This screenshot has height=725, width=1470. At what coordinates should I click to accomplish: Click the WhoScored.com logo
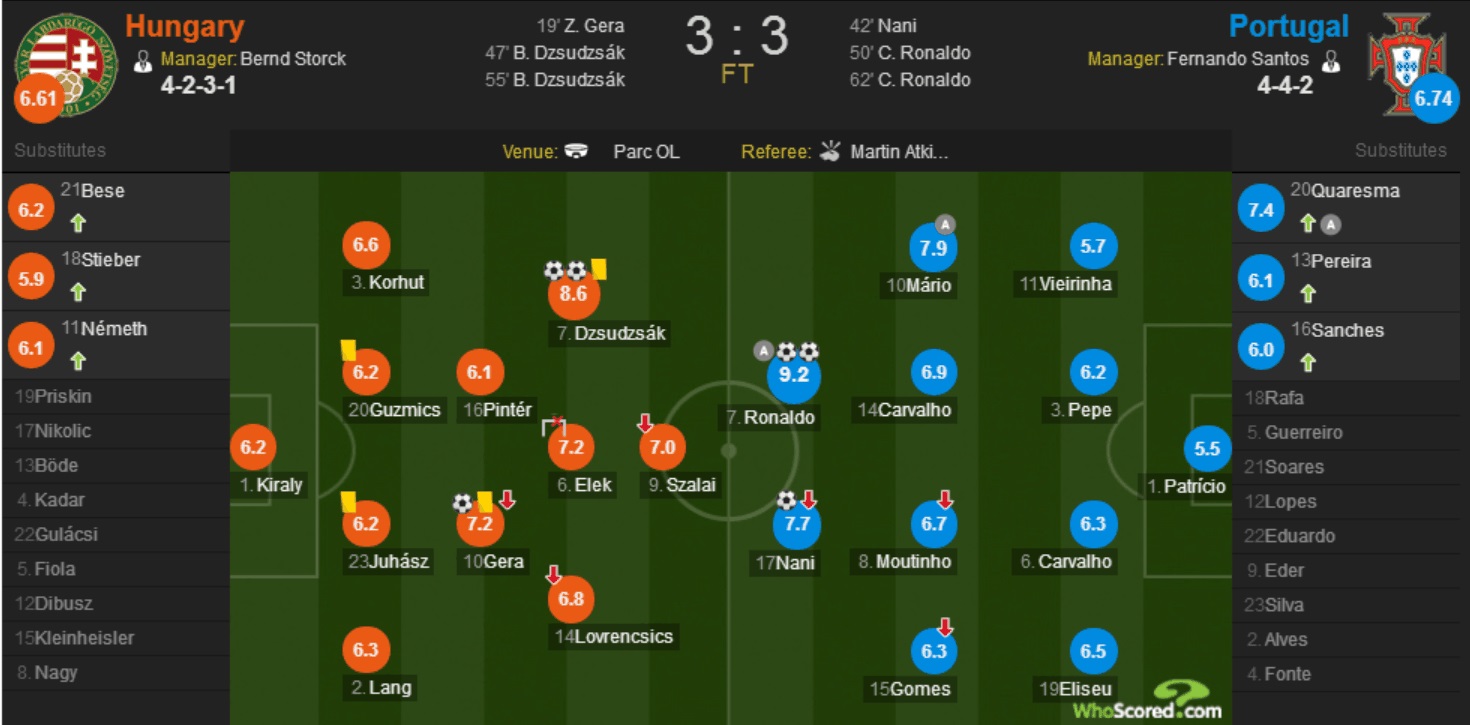(1148, 700)
